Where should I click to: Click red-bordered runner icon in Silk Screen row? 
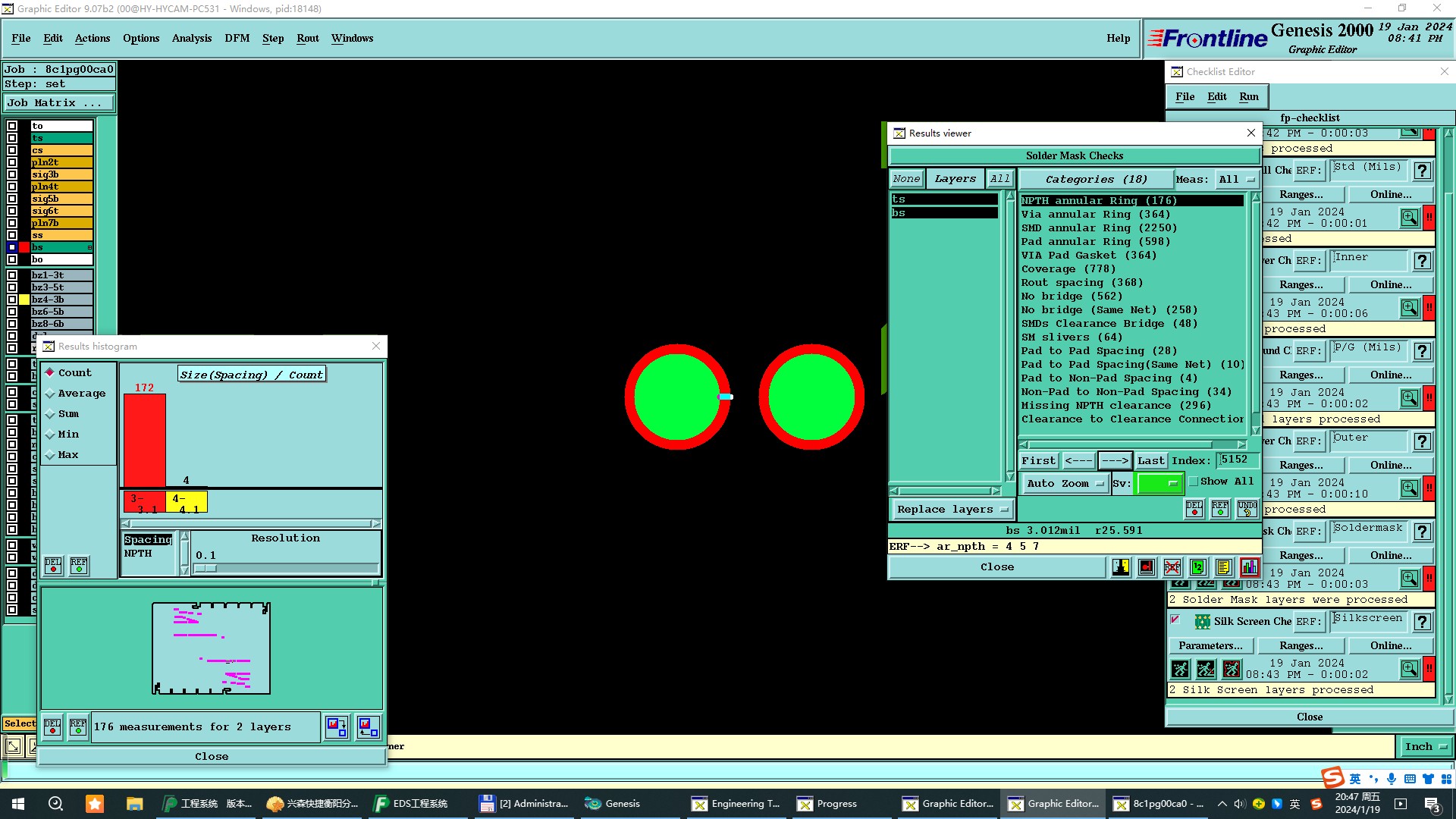(1232, 669)
